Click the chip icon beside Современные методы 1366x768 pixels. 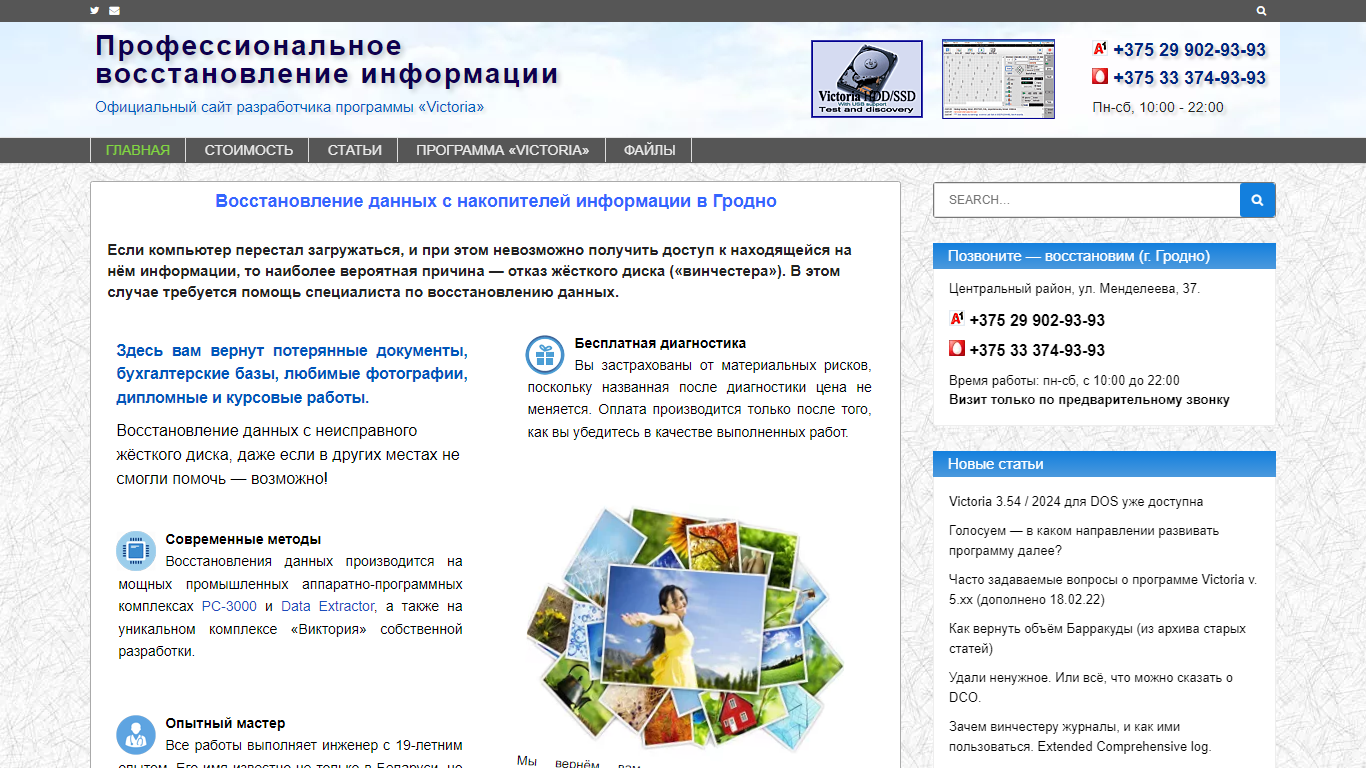(x=136, y=551)
